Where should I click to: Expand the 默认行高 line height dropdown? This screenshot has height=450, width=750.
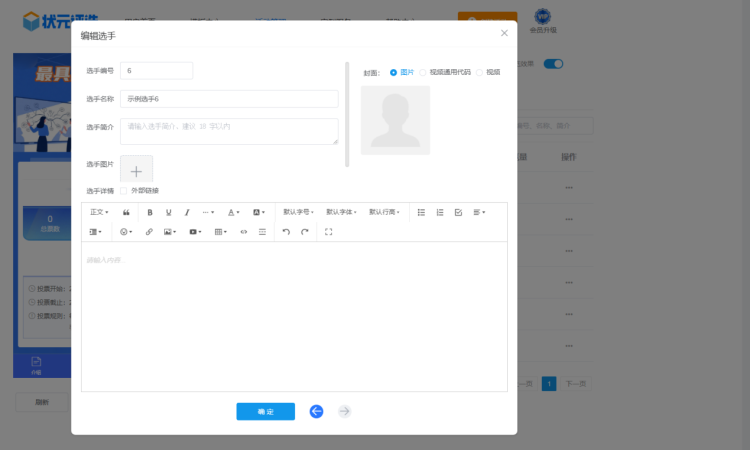click(384, 212)
